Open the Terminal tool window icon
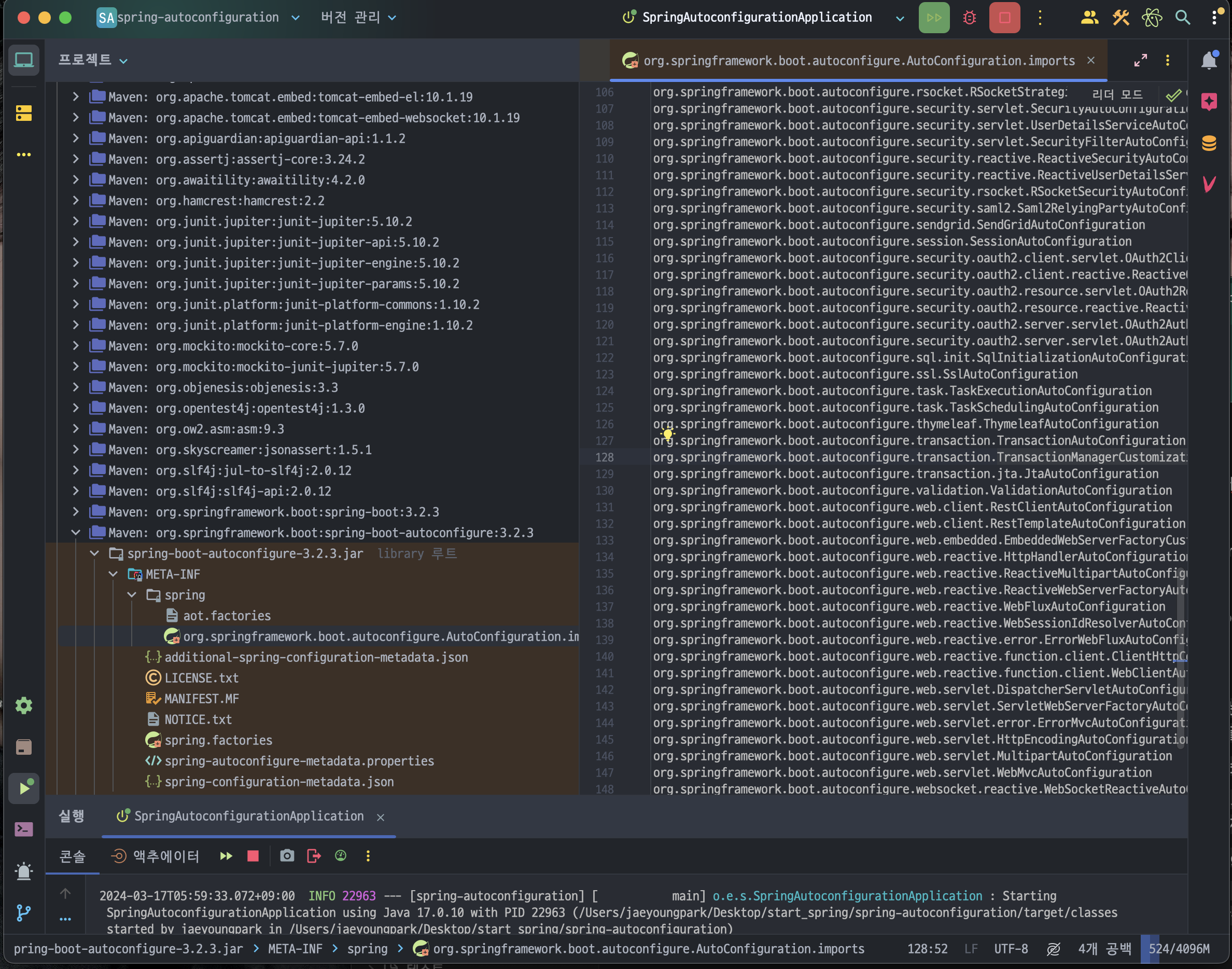Screen dimensions: 1232x969 (x=24, y=829)
